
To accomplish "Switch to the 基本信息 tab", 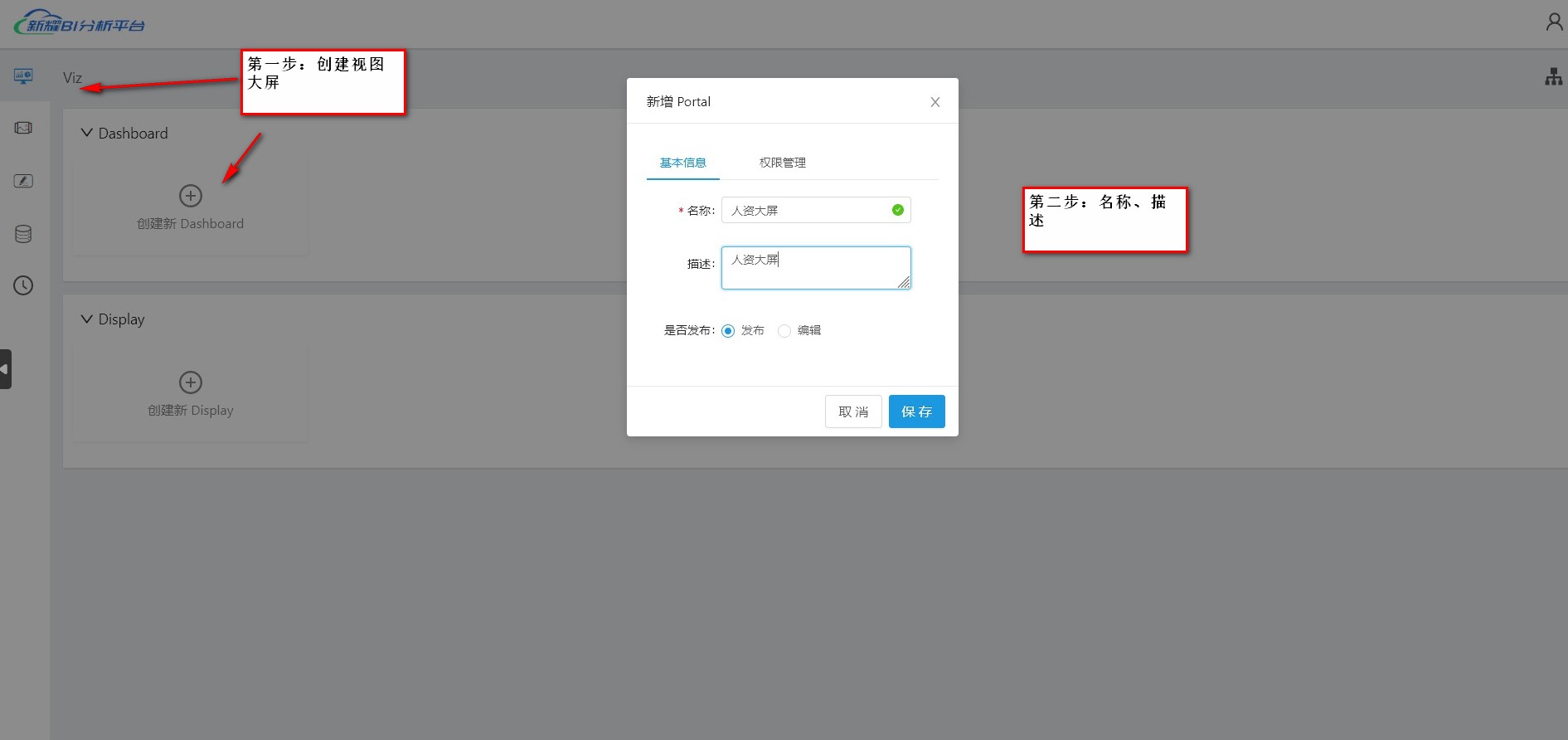I will 682,163.
